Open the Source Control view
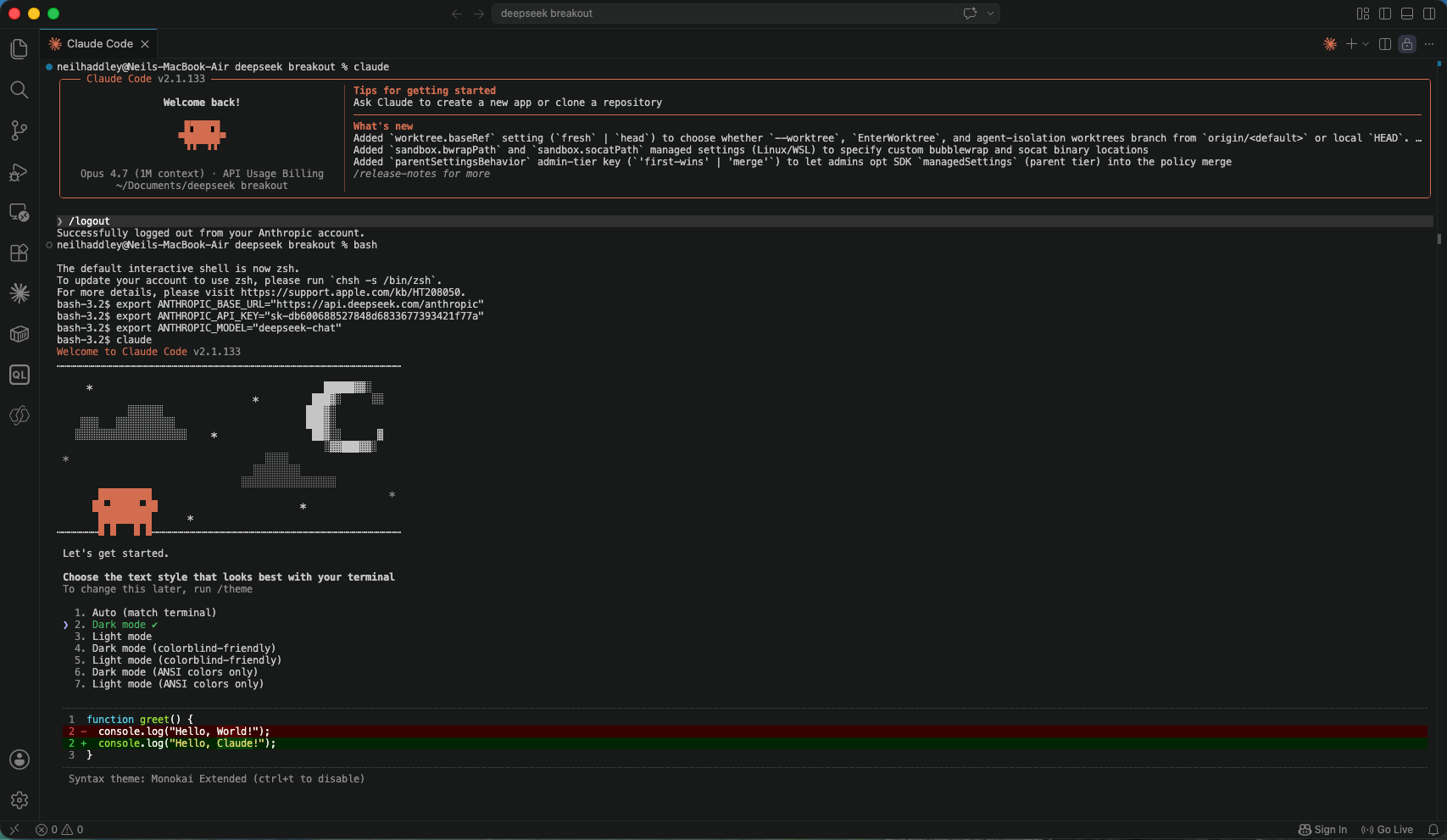The width and height of the screenshot is (1447, 840). click(x=19, y=131)
